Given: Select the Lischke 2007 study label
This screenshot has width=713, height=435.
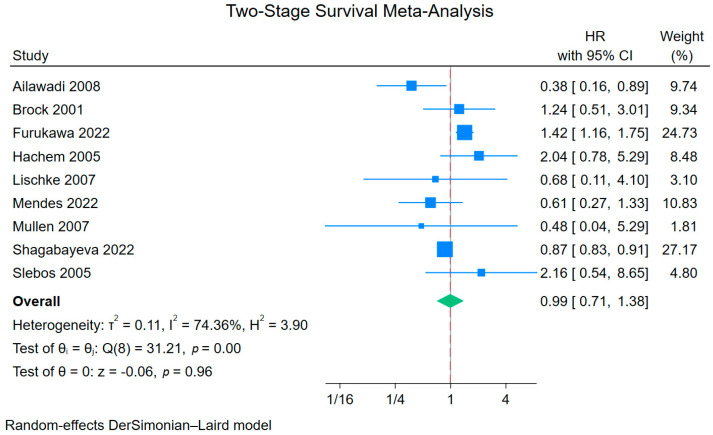Looking at the screenshot, I should click(x=54, y=180).
